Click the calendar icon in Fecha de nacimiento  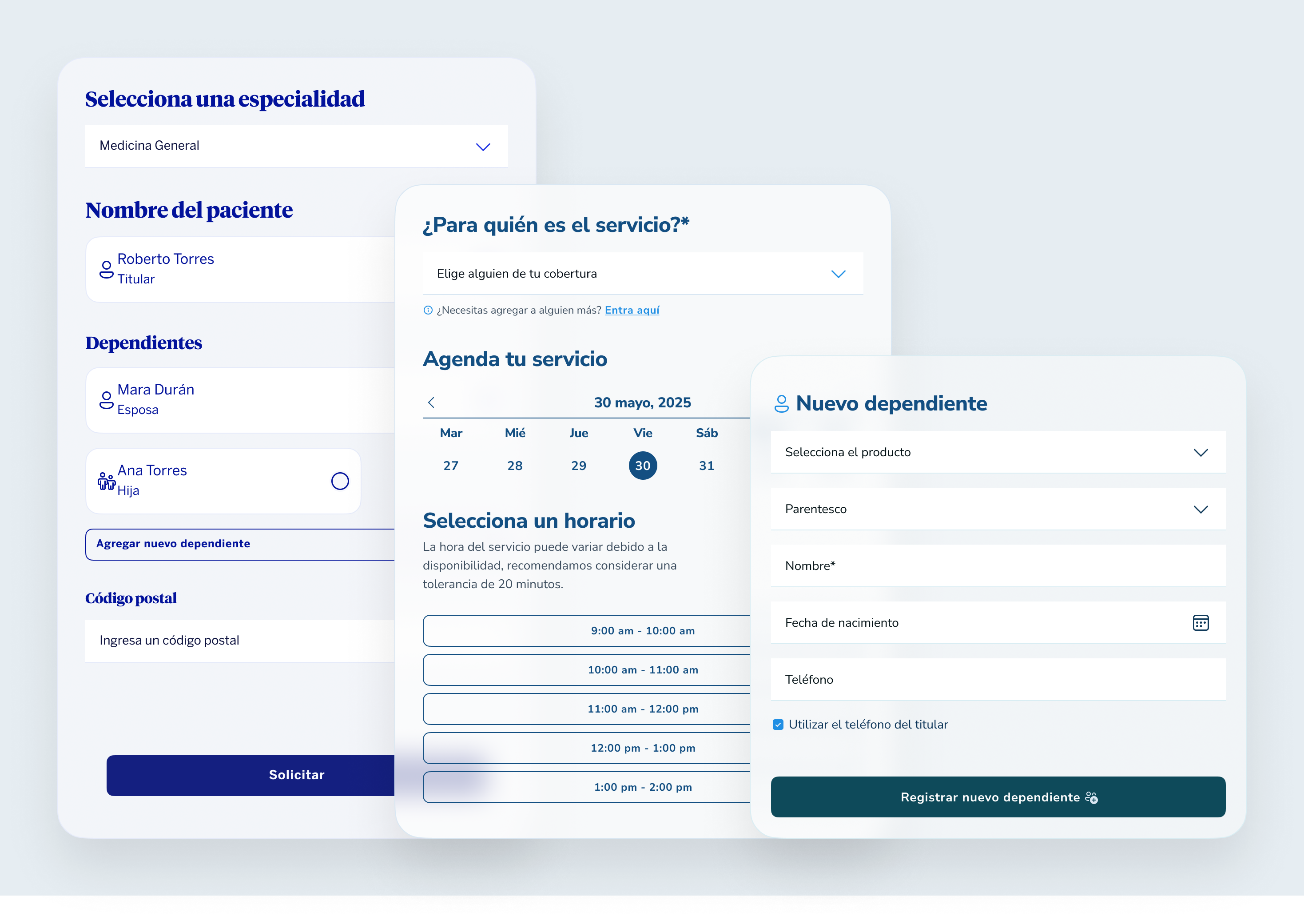point(1200,622)
